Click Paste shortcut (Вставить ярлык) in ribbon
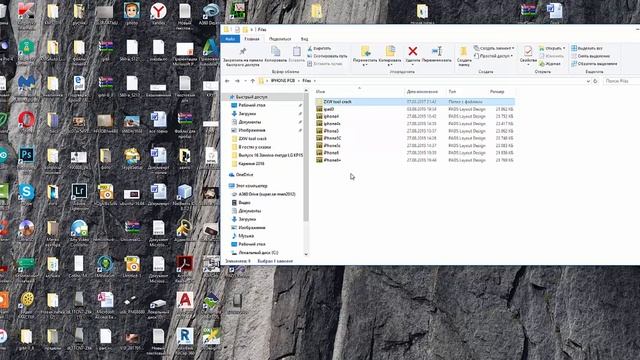Viewport: 640px width, 360px height. (x=325, y=64)
